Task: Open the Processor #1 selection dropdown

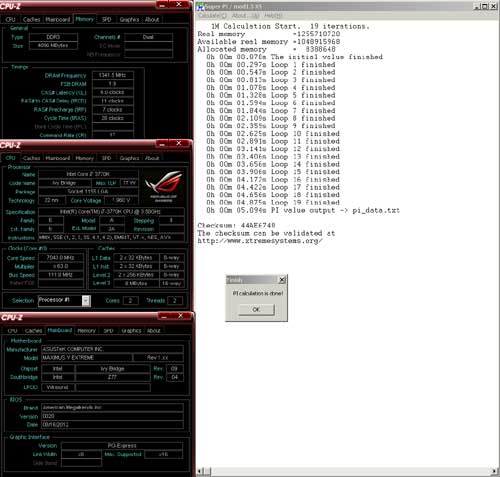Action: click(86, 301)
